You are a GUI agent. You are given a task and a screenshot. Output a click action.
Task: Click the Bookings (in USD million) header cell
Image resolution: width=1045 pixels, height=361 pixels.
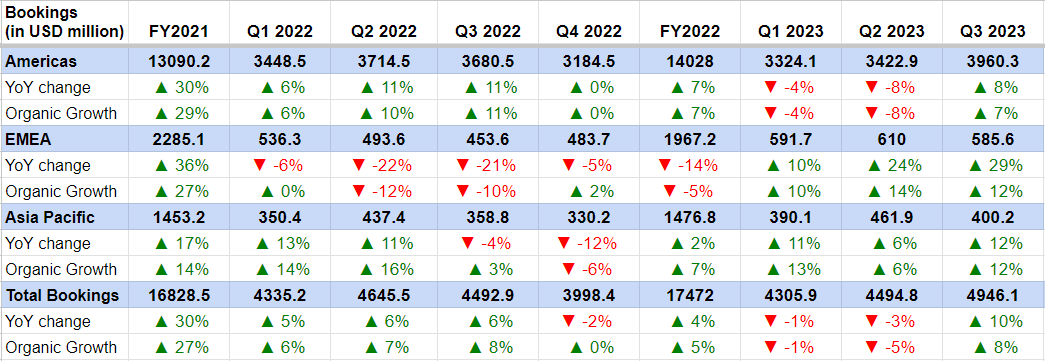click(65, 23)
